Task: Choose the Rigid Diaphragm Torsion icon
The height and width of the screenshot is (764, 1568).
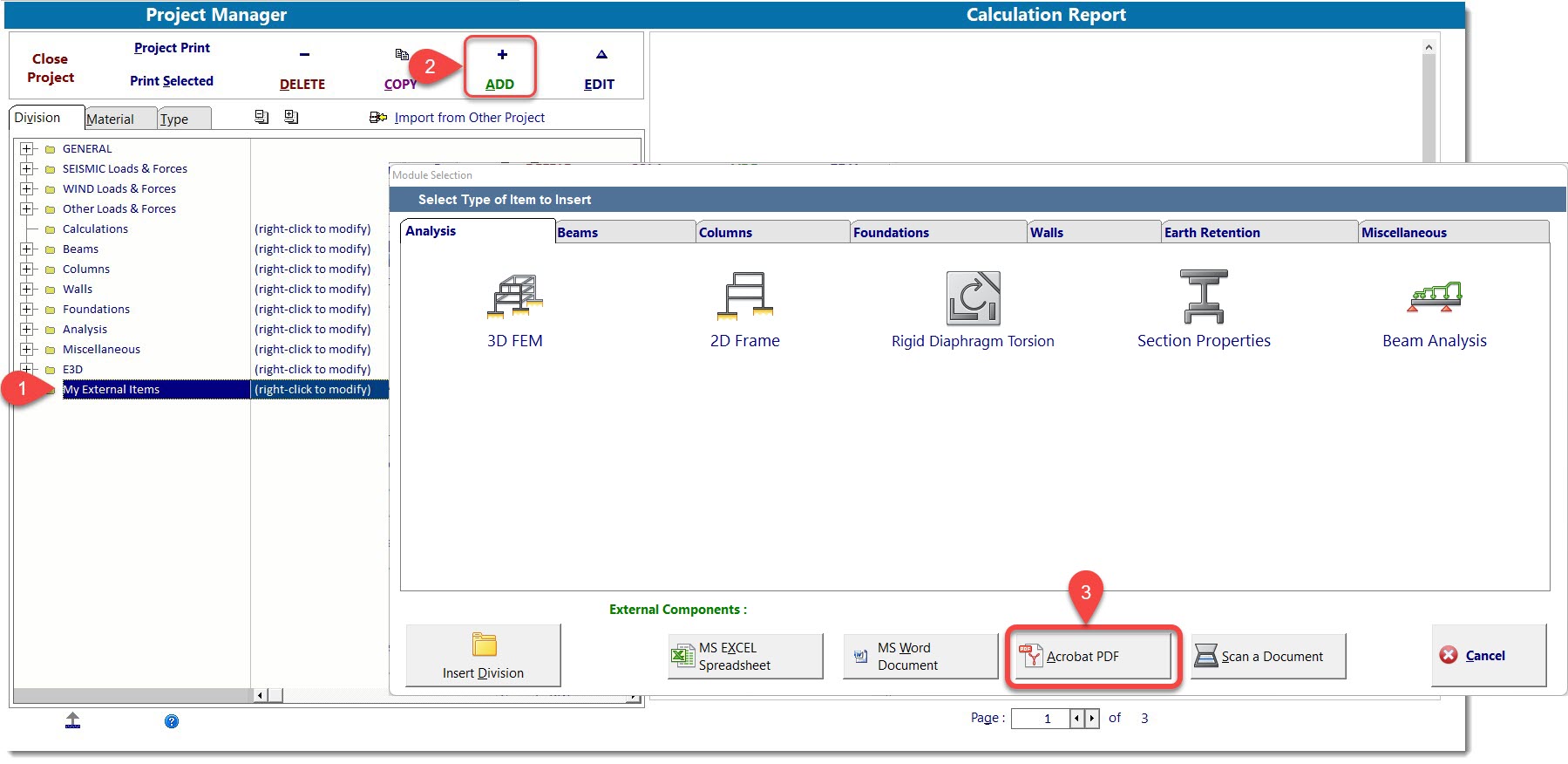Action: 973,298
